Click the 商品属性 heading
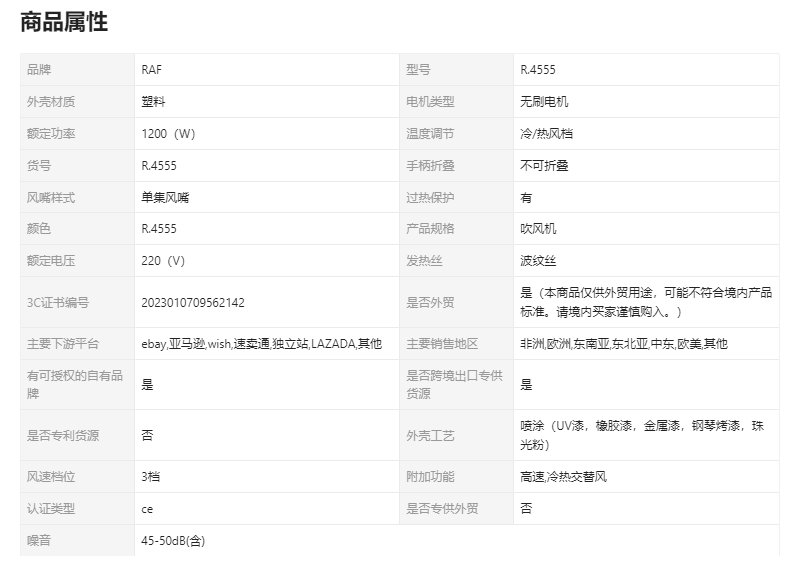This screenshot has width=789, height=570. click(64, 23)
